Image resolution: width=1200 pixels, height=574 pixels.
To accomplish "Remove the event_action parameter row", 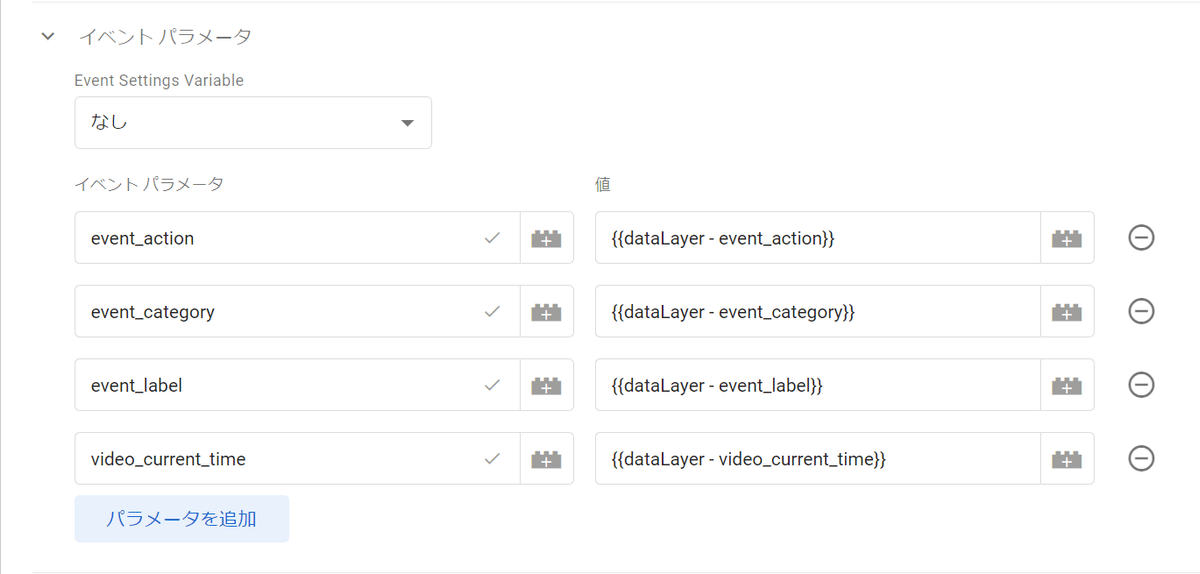I will [1141, 238].
